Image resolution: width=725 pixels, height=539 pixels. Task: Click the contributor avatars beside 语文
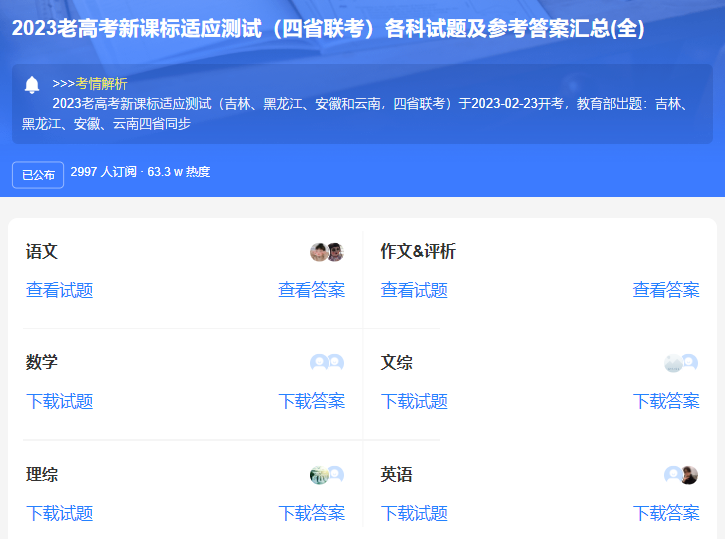coord(327,252)
